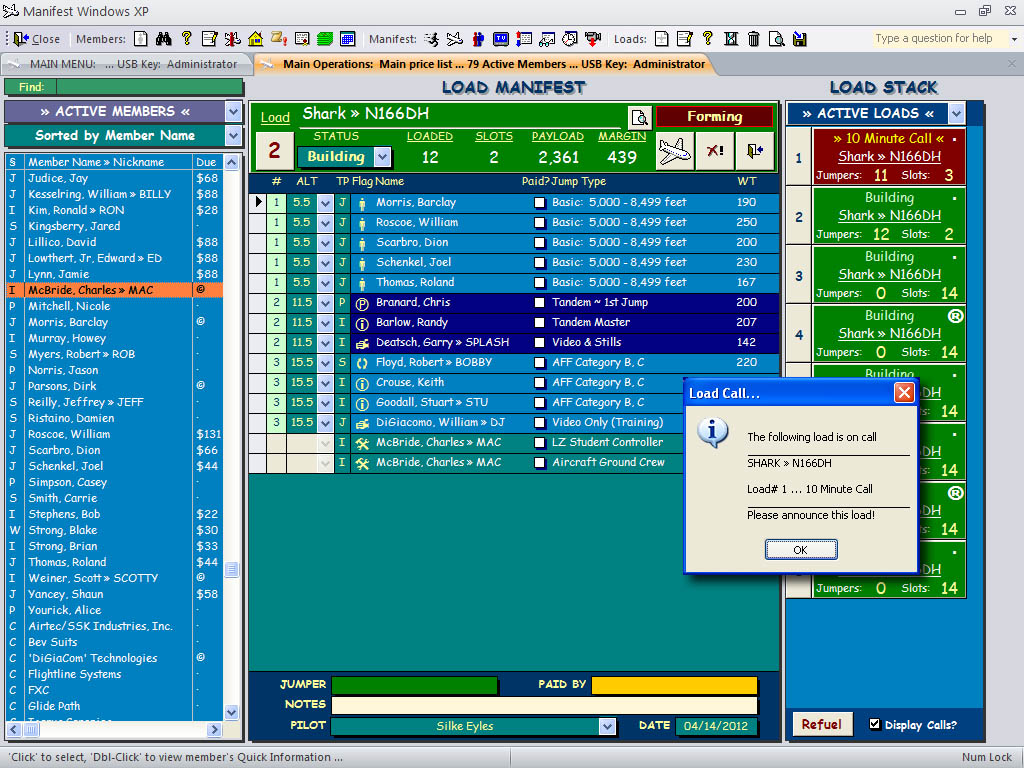The height and width of the screenshot is (768, 1024).
Task: Check Paid box for Scarbro, Dion
Action: 539,243
